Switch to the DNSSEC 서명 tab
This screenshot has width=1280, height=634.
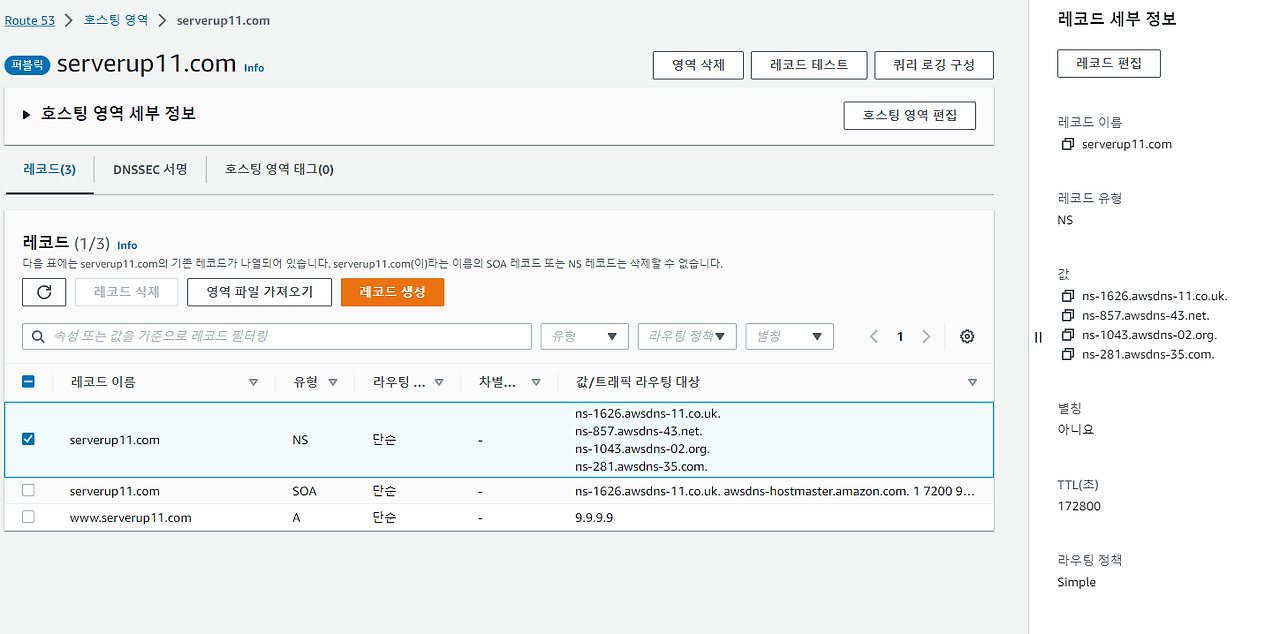150,169
